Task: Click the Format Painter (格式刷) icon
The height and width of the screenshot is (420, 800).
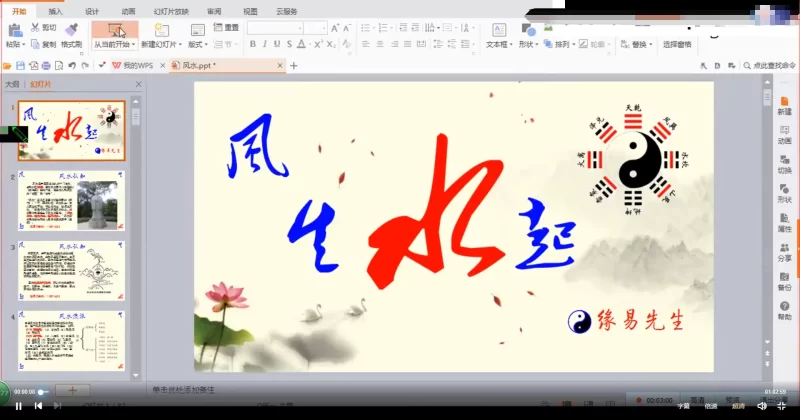Action: [x=70, y=30]
